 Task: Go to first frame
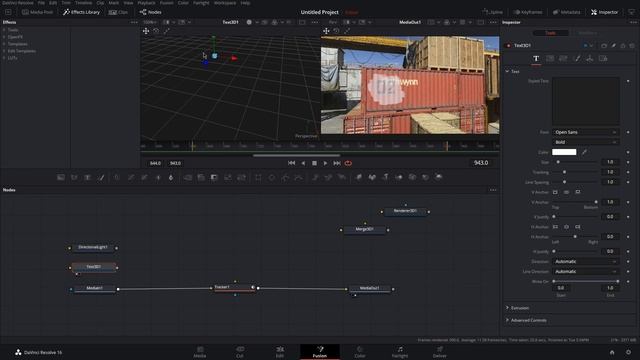tap(291, 163)
